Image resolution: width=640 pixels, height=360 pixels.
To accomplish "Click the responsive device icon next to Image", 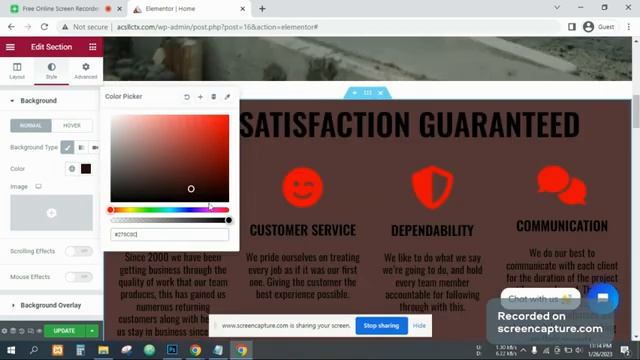I will click(38, 187).
